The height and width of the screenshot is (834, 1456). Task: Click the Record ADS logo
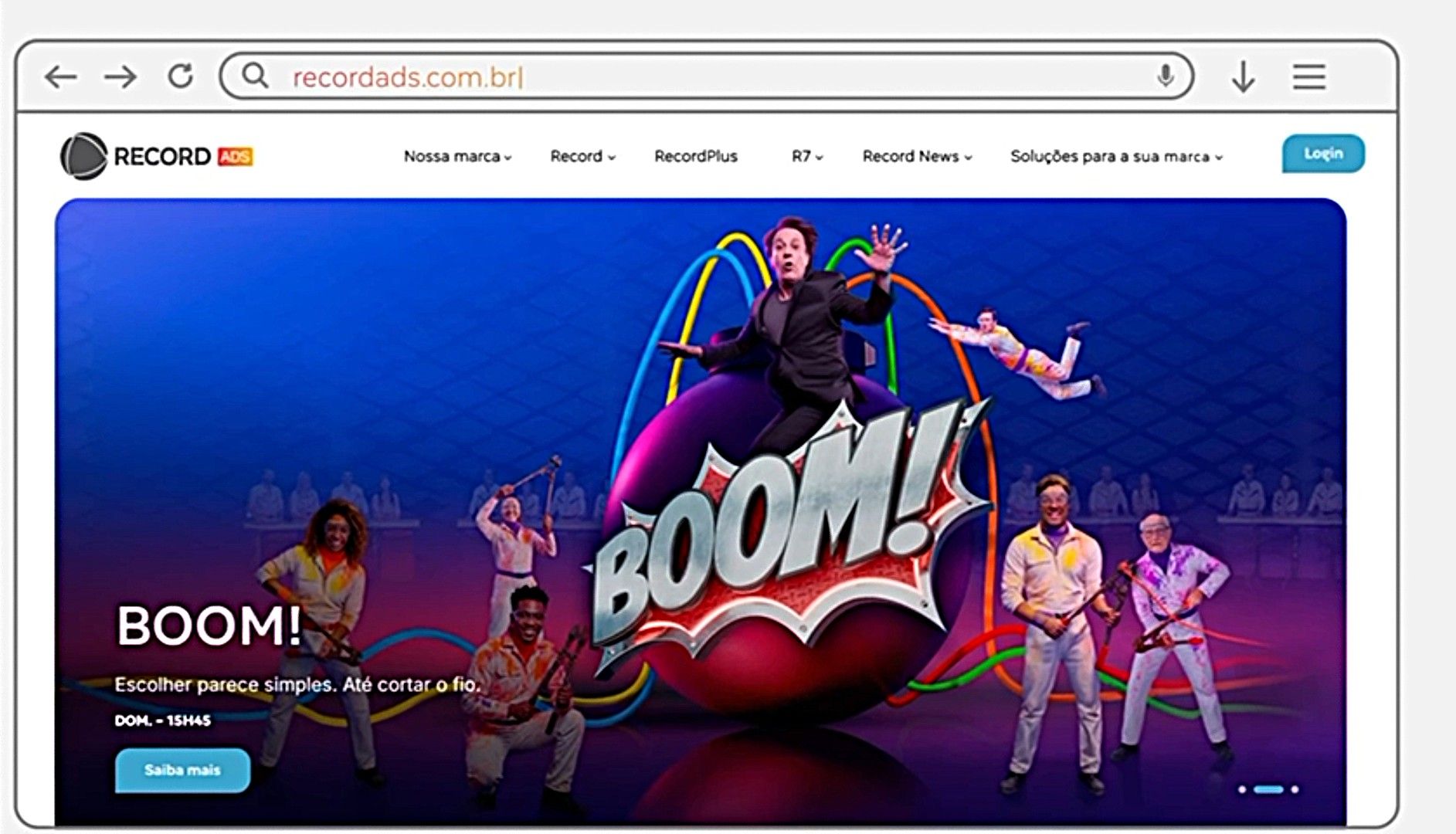pos(157,157)
